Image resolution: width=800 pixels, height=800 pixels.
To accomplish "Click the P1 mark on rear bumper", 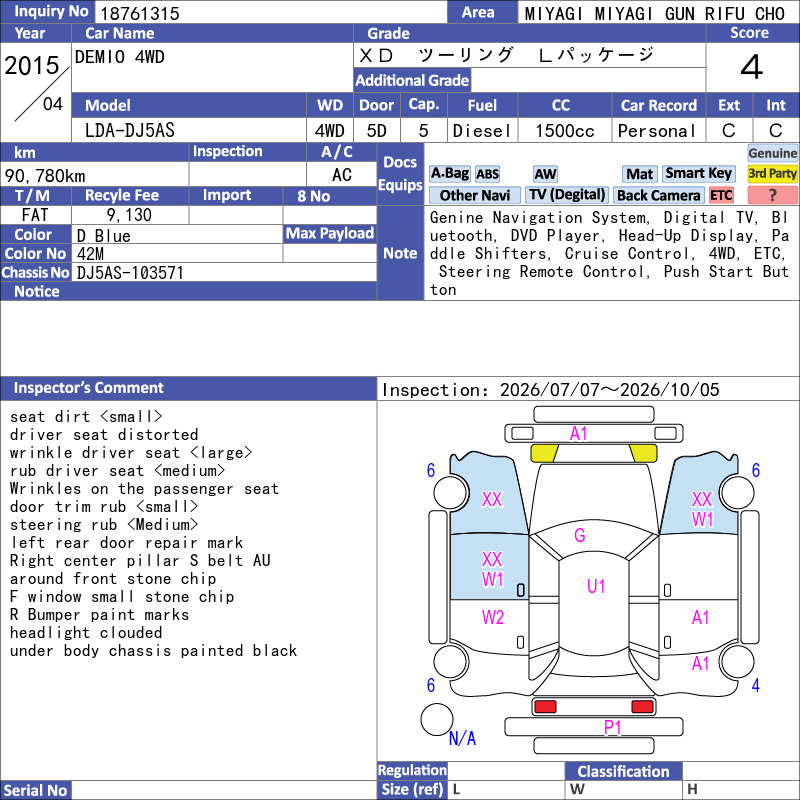I will coord(612,727).
